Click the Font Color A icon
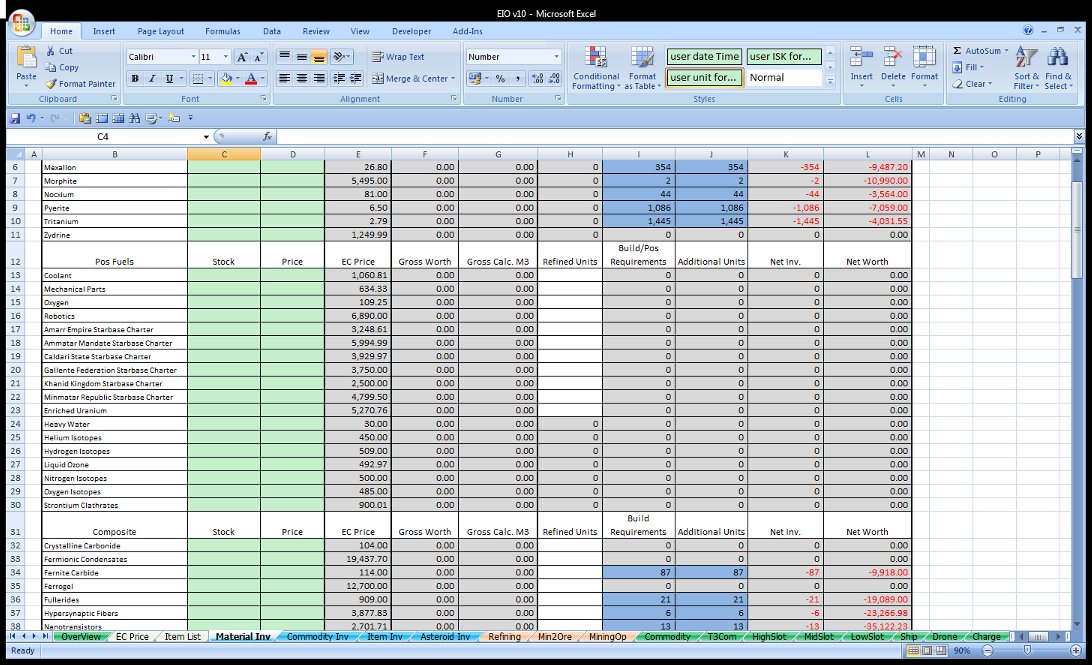The image size is (1092, 665). click(x=251, y=79)
